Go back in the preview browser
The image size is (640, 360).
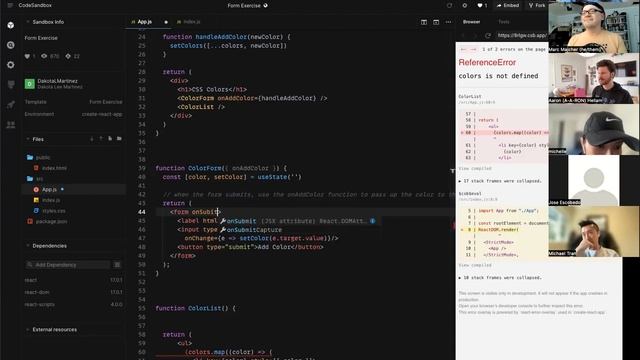[463, 36]
